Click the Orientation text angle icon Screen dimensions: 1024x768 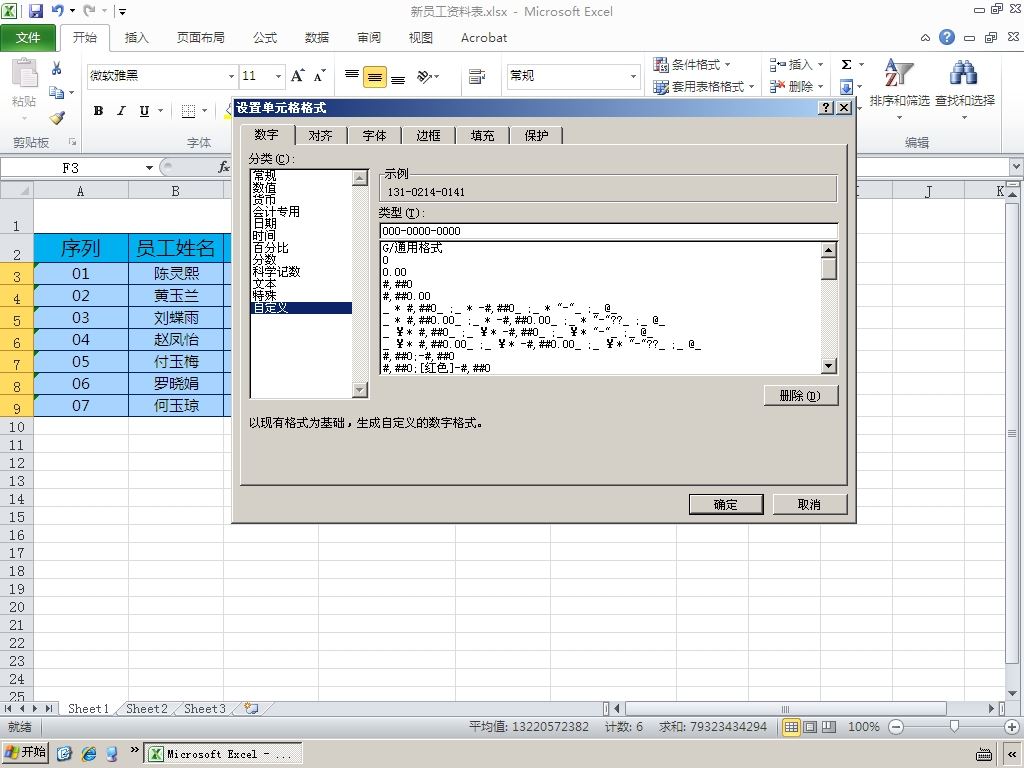[426, 76]
